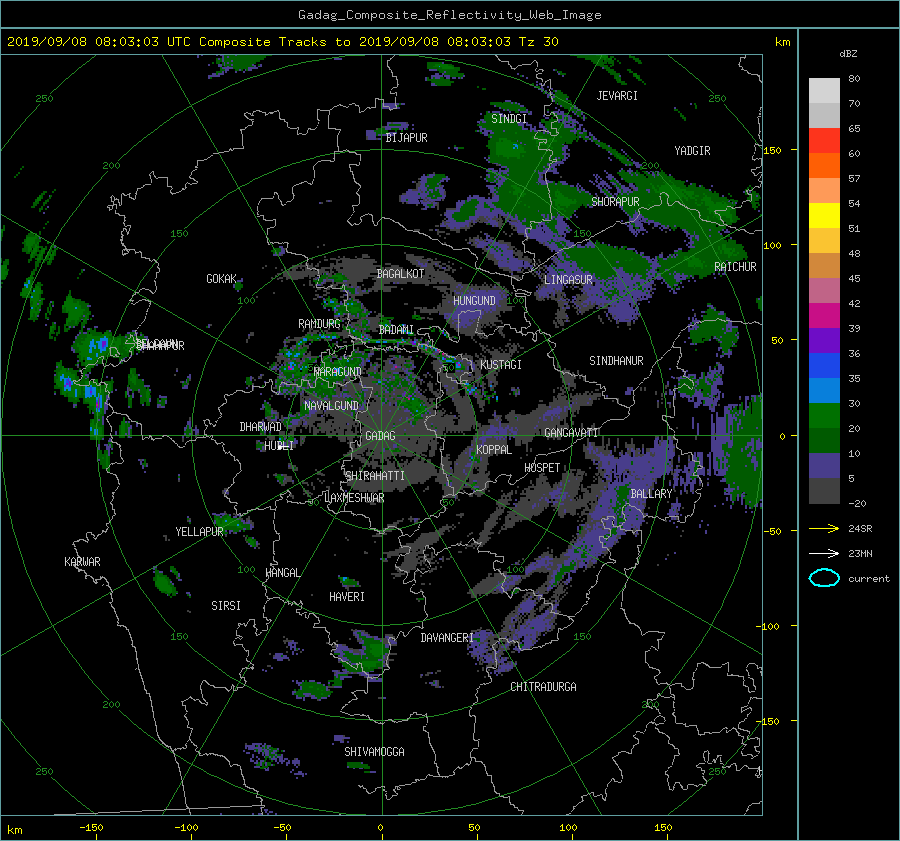The image size is (900, 841).
Task: Click the SINDGI city label
Action: (509, 118)
